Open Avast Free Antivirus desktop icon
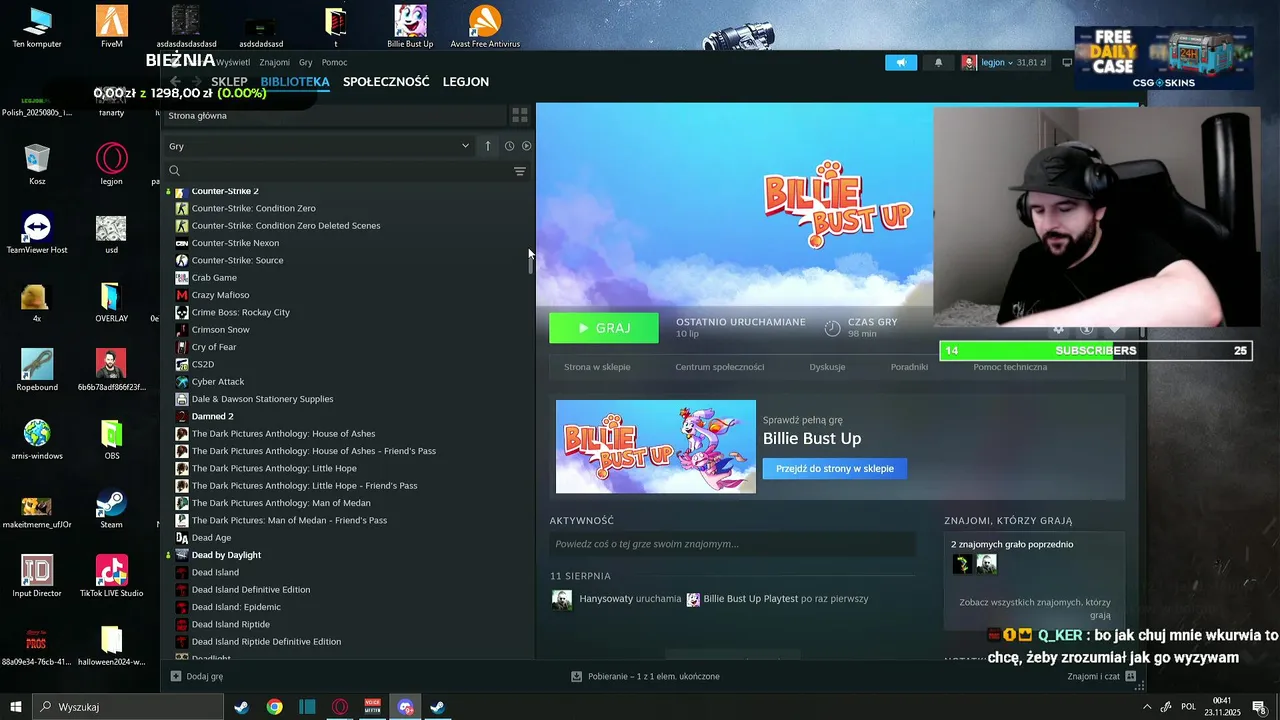 485,27
